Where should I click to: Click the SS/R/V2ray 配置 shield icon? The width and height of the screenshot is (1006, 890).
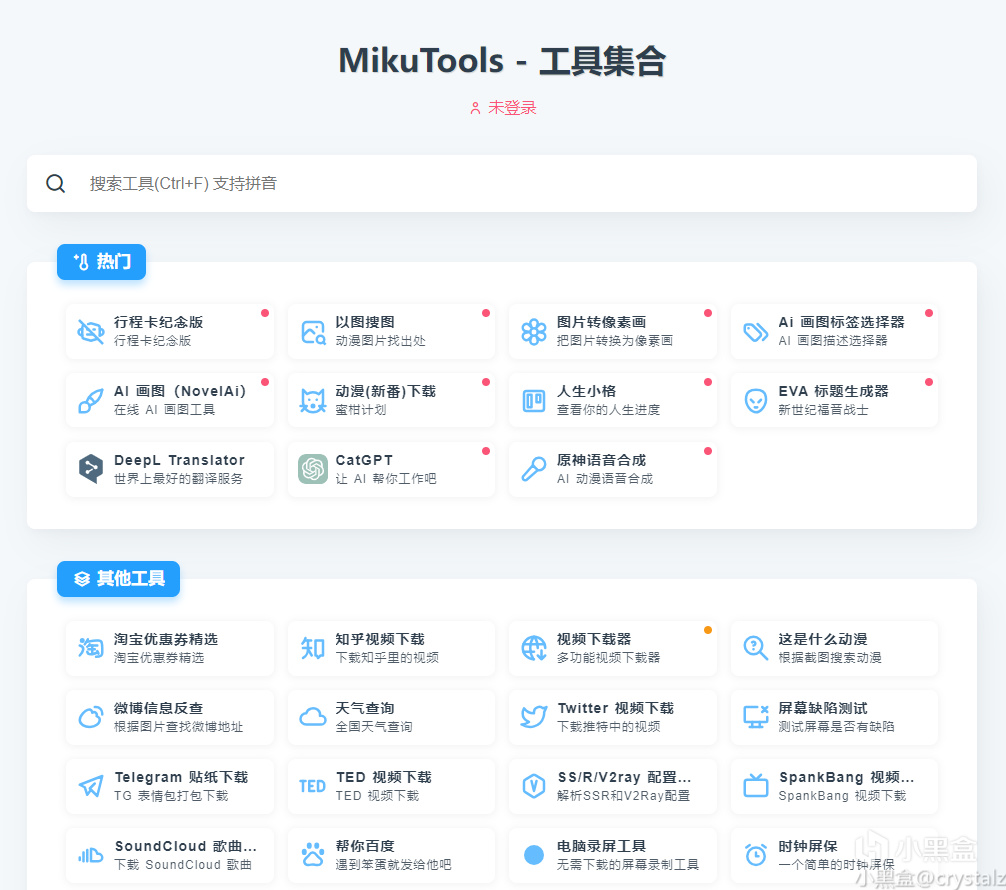(534, 786)
